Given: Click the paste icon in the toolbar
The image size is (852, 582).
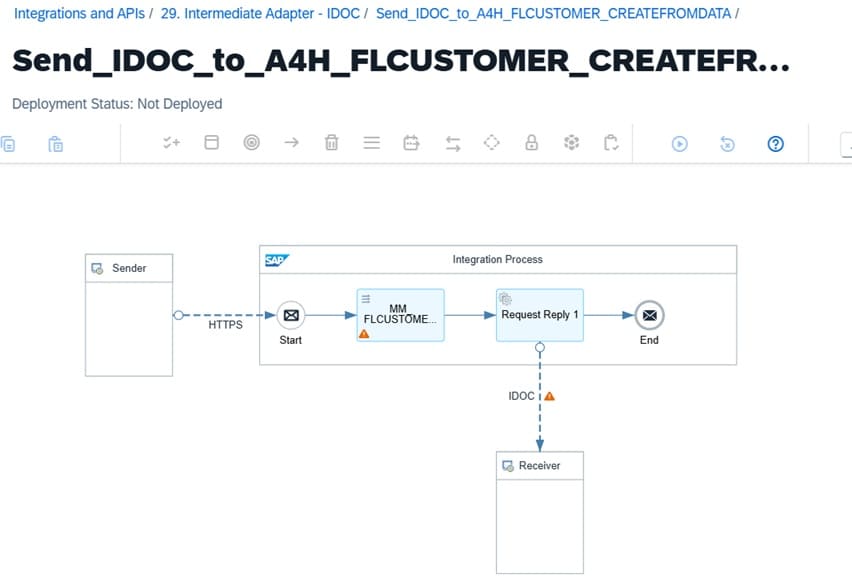Looking at the screenshot, I should tap(56, 143).
